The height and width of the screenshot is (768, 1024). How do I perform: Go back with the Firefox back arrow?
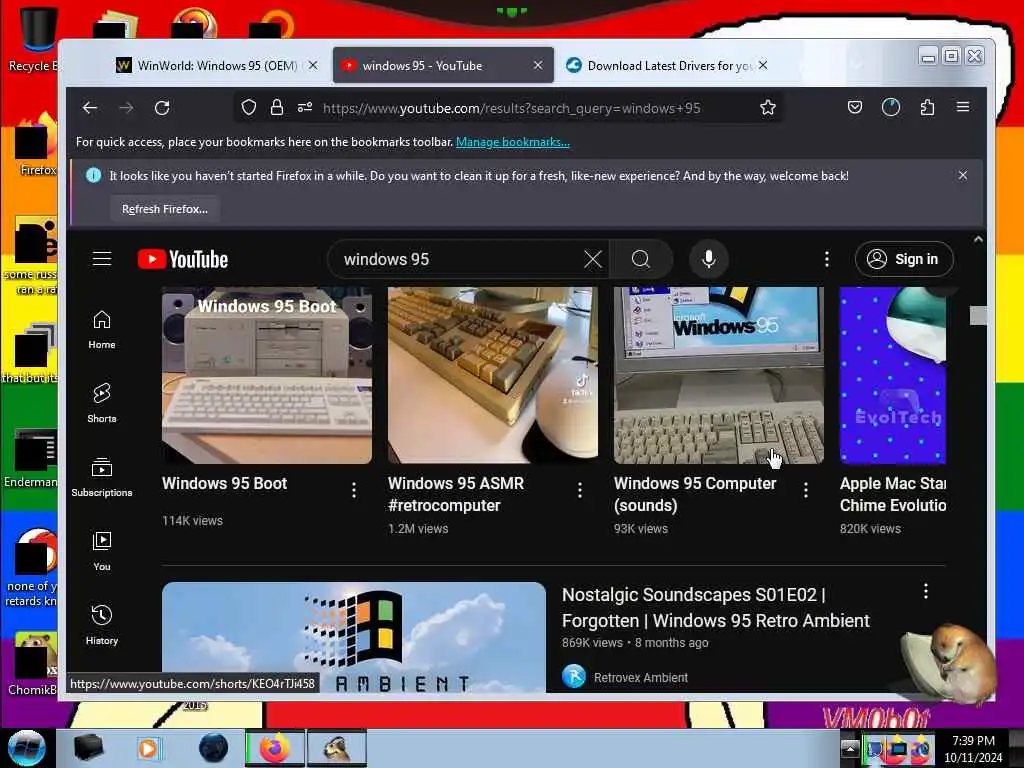[x=90, y=108]
